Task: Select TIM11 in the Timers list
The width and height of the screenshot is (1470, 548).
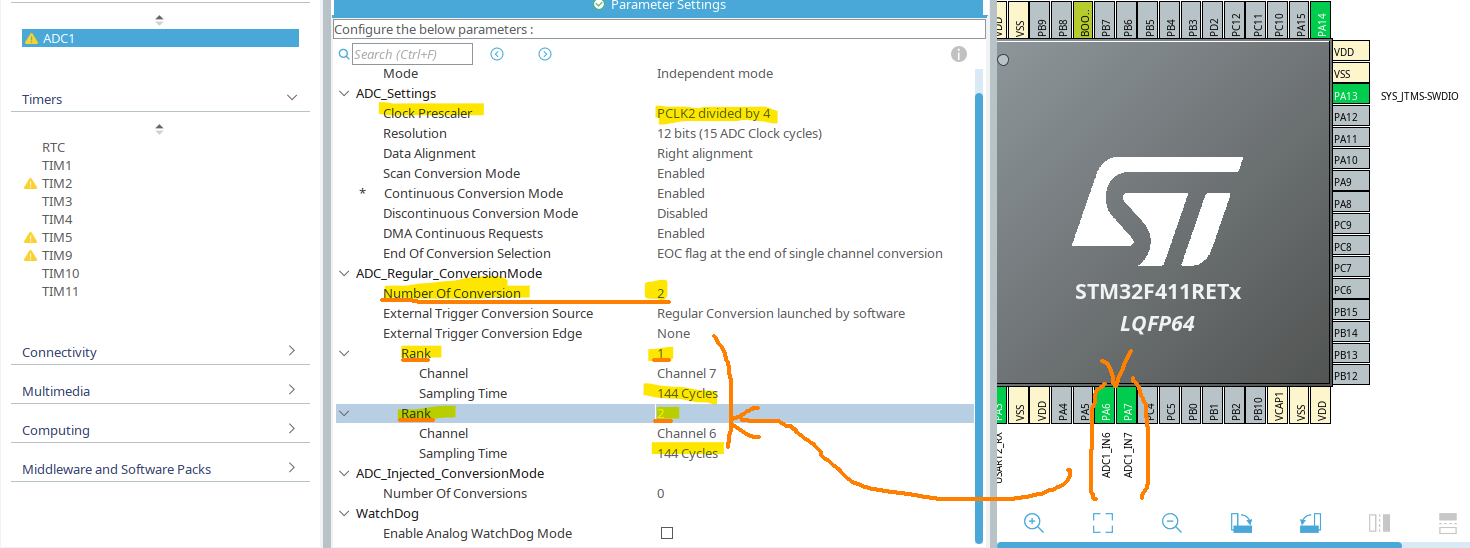Action: [x=60, y=291]
